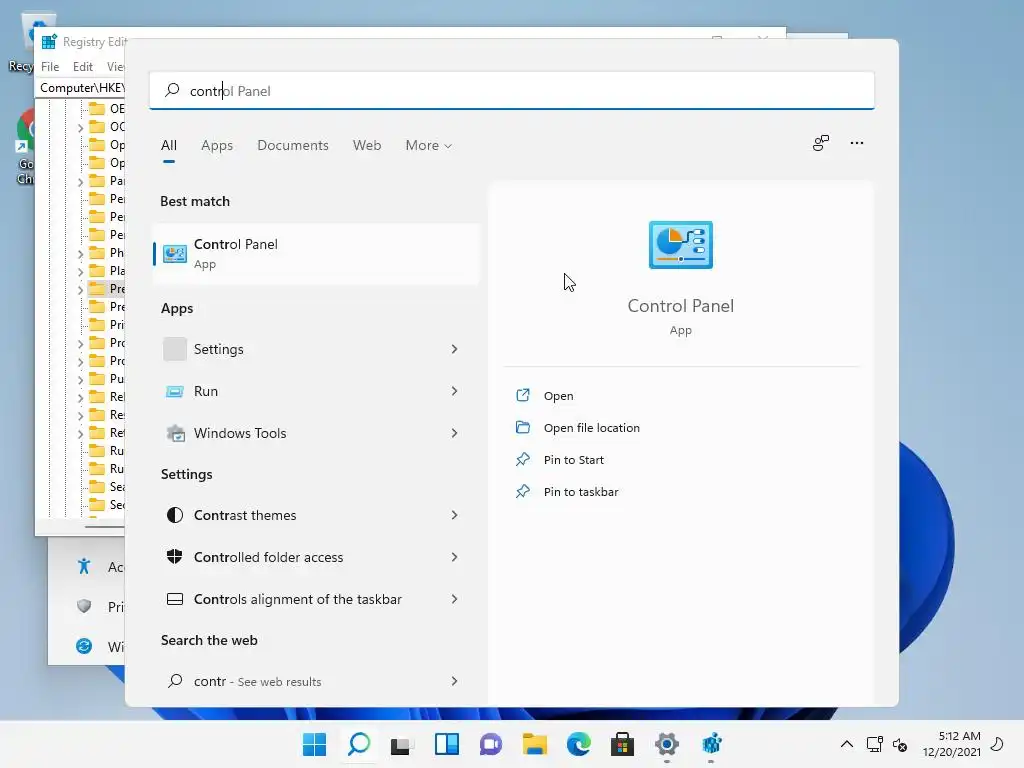Click the taskbar alignment setting icon
1024x768 pixels.
[174, 599]
